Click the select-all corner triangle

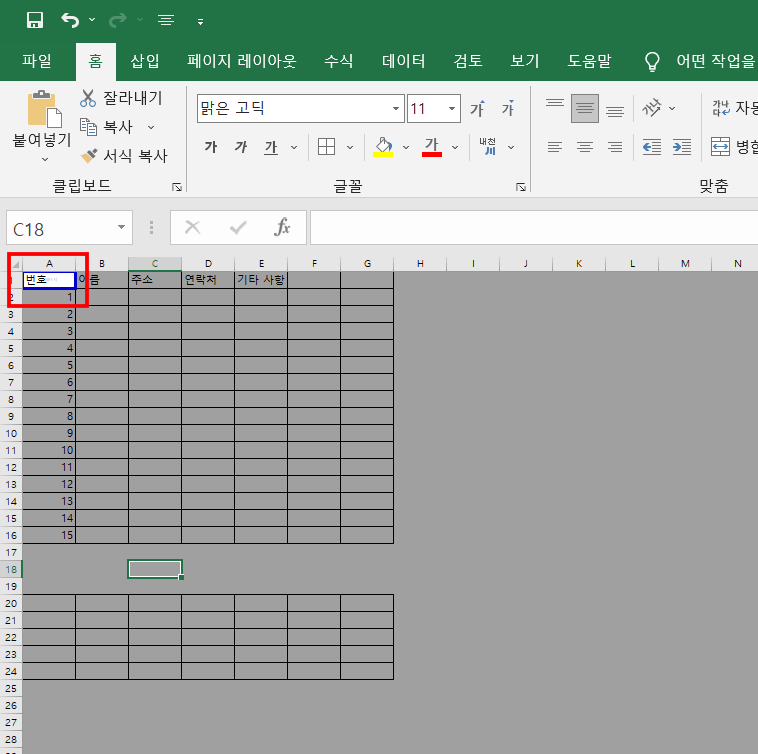click(15, 264)
